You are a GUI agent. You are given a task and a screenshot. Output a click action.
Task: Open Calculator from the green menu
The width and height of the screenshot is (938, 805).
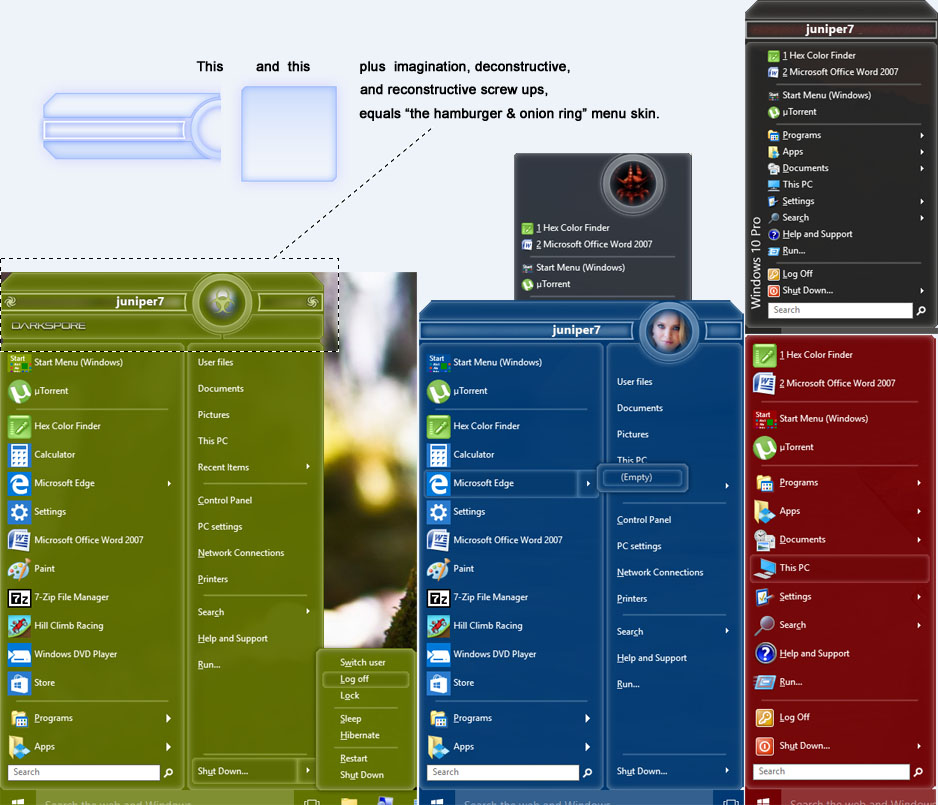click(x=54, y=454)
